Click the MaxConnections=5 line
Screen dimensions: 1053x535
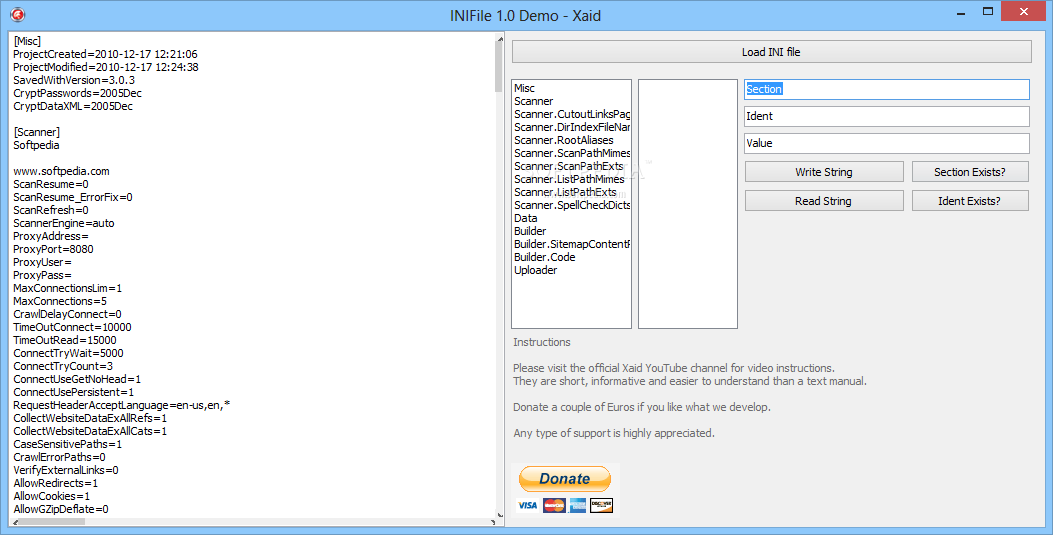60,301
